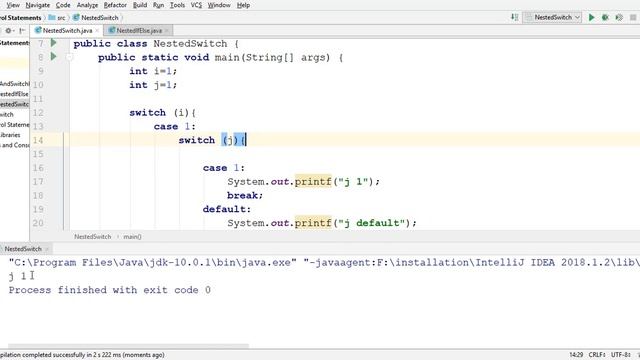Start debugging with the bug icon

(x=605, y=17)
